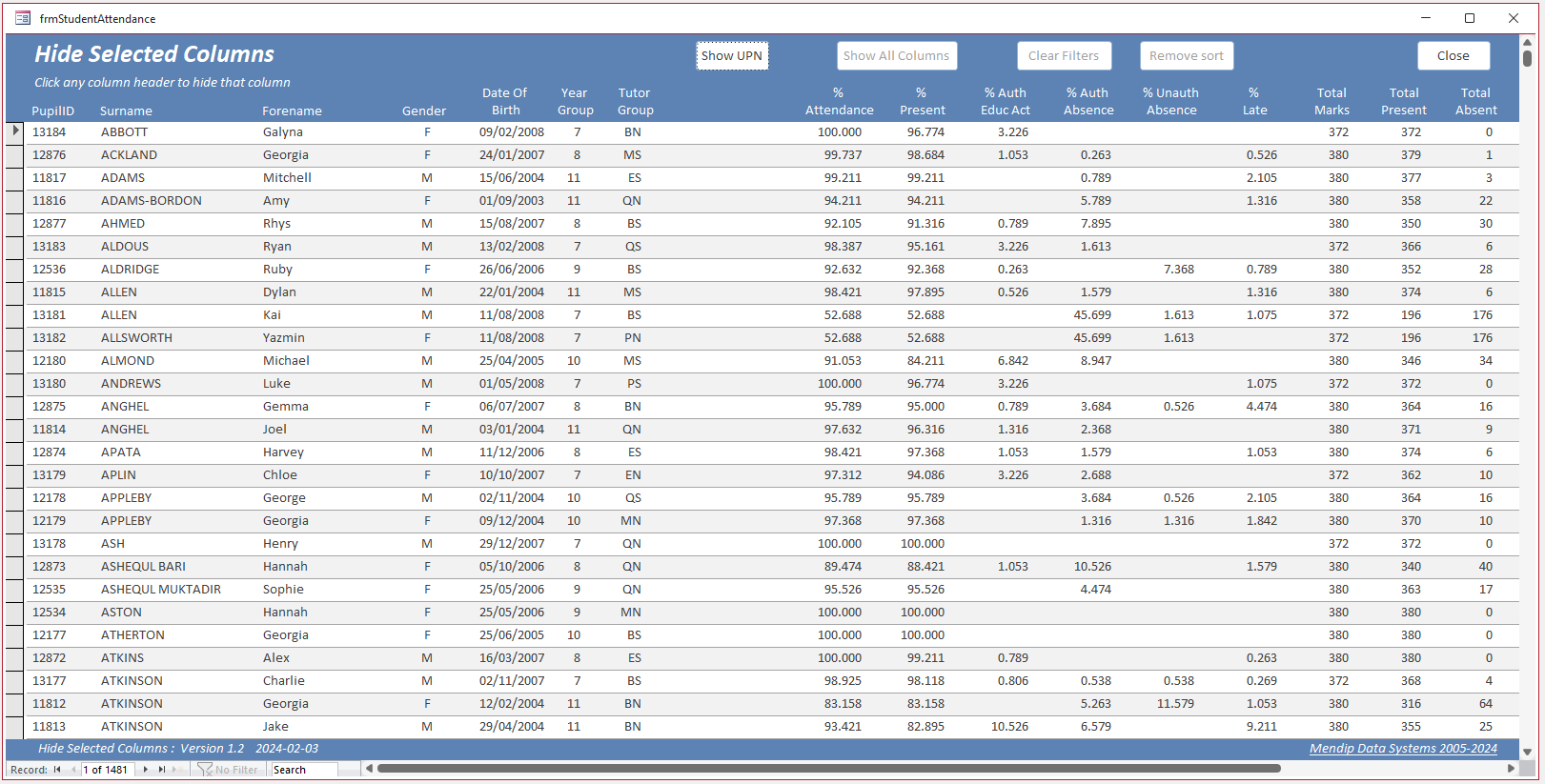This screenshot has width=1545, height=784.
Task: Jump to the last record
Action: click(162, 770)
